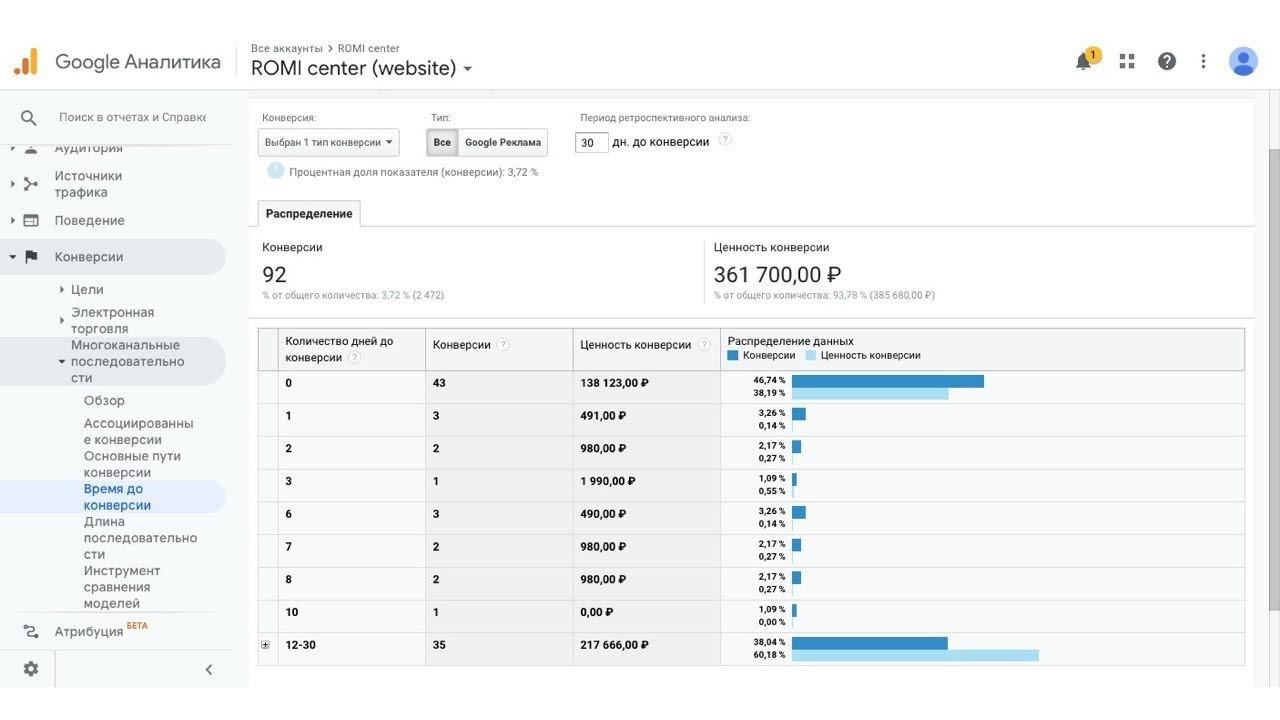
Task: Open the Обзор report in sidebar
Action: (x=104, y=400)
